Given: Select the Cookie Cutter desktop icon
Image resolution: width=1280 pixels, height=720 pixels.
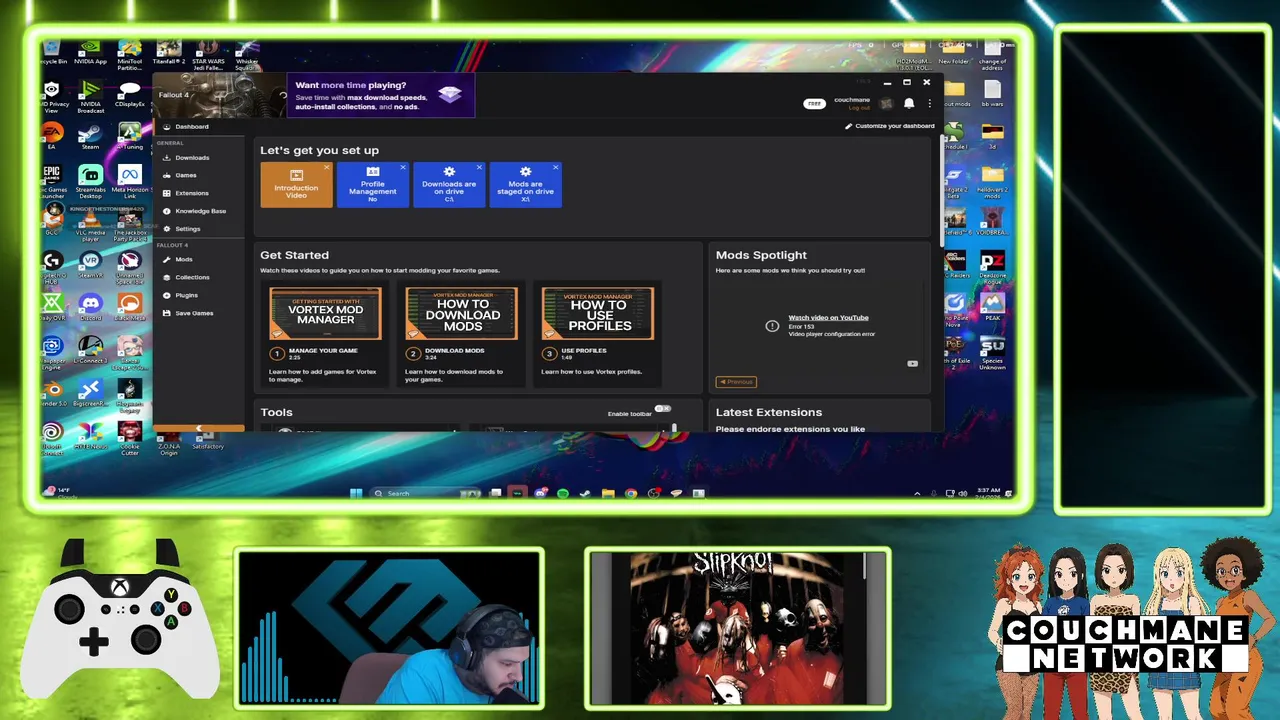Looking at the screenshot, I should pos(130,437).
